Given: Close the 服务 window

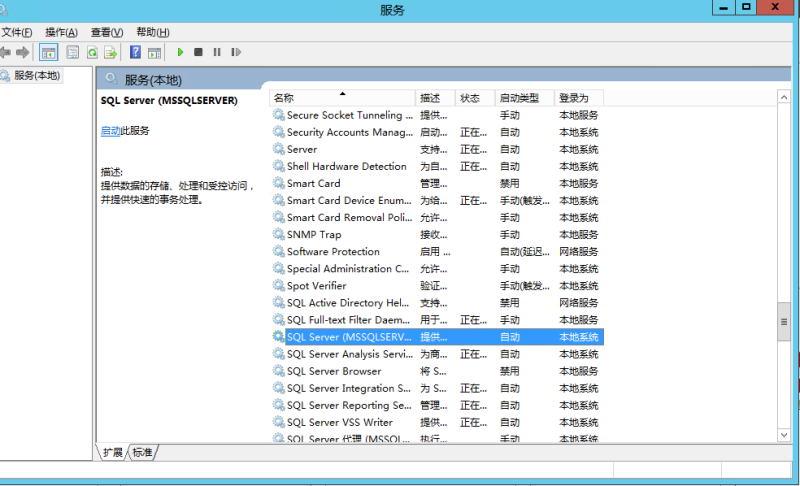Looking at the screenshot, I should coord(775,7).
